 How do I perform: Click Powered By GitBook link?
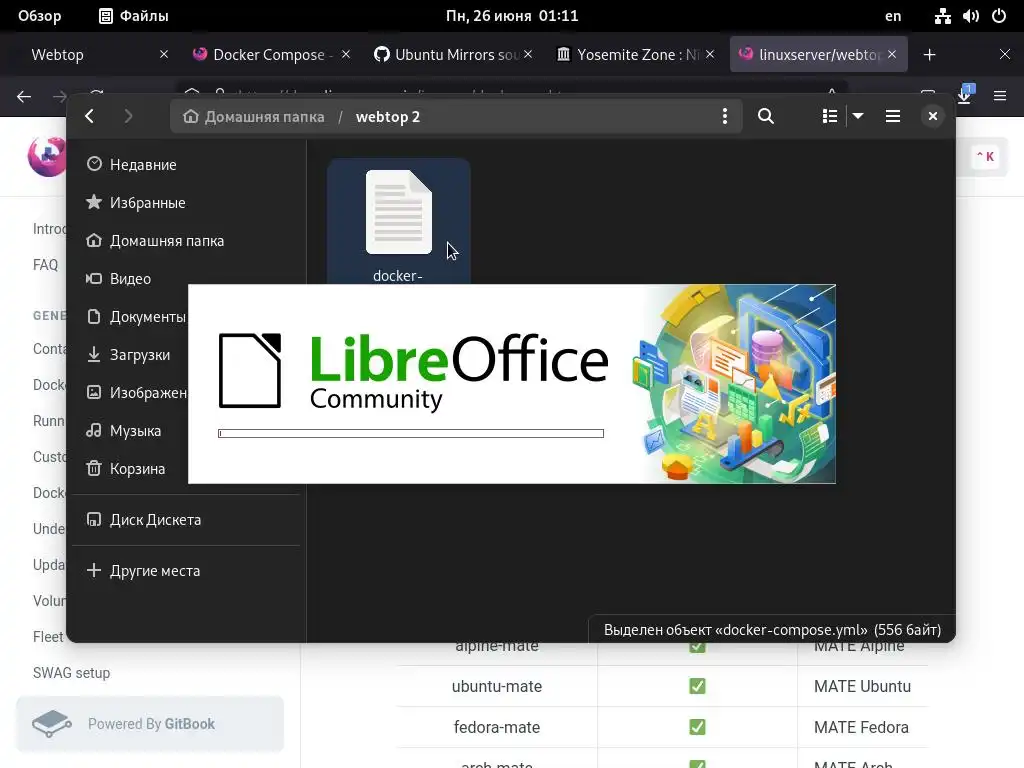pyautogui.click(x=150, y=724)
